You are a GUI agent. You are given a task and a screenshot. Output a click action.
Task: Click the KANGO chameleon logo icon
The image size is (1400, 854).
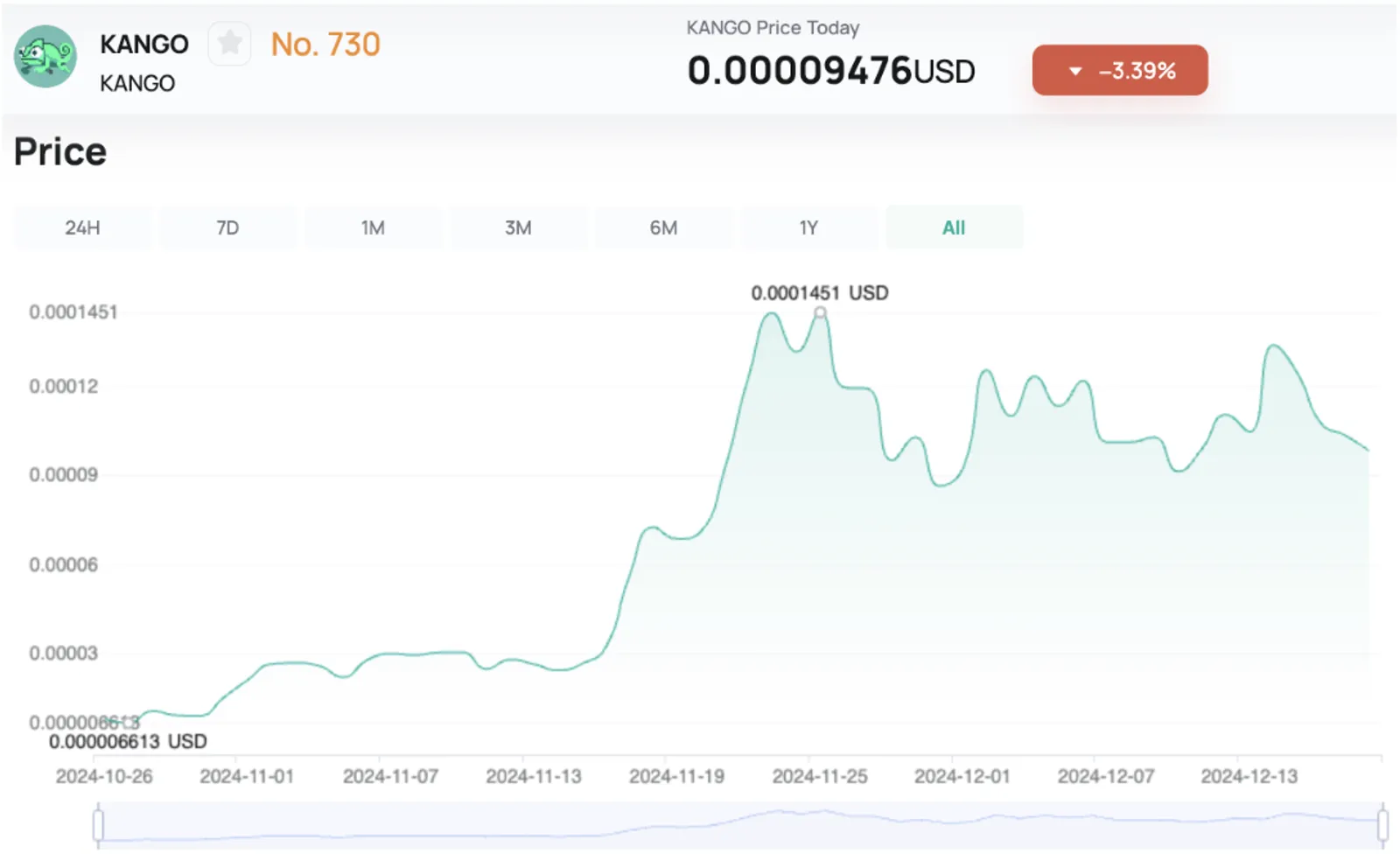[x=45, y=57]
